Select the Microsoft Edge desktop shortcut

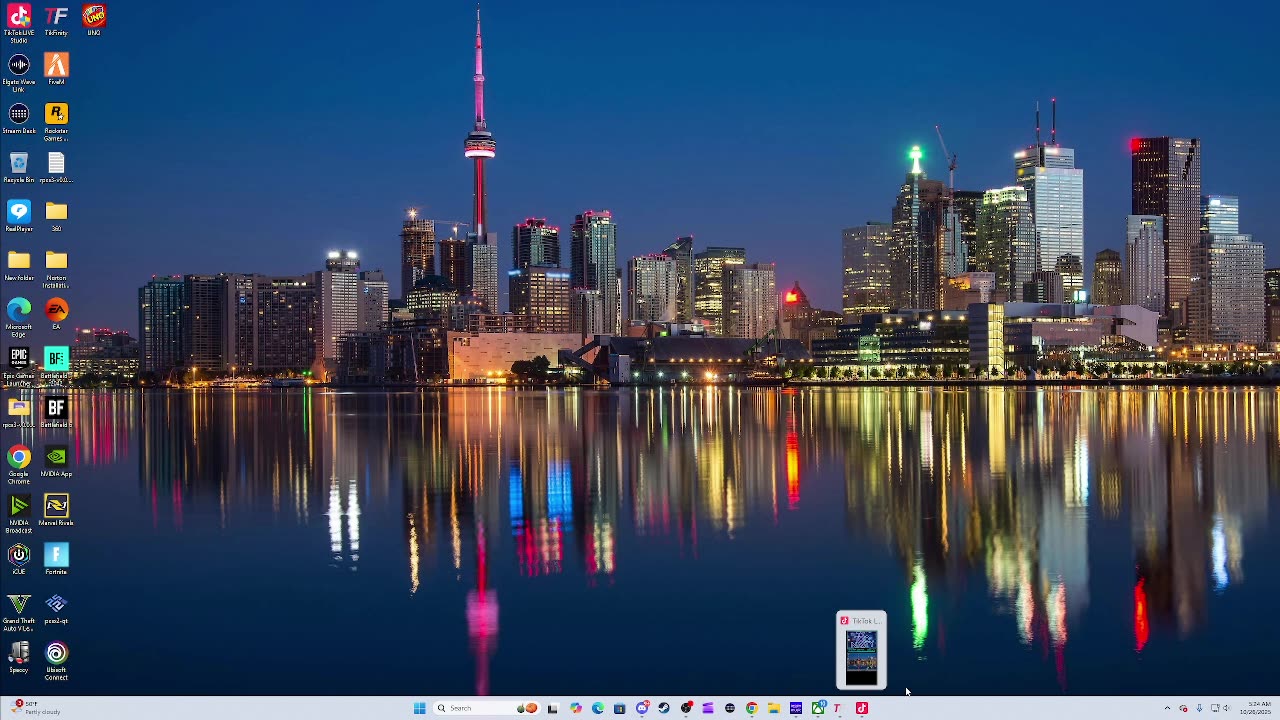point(19,318)
